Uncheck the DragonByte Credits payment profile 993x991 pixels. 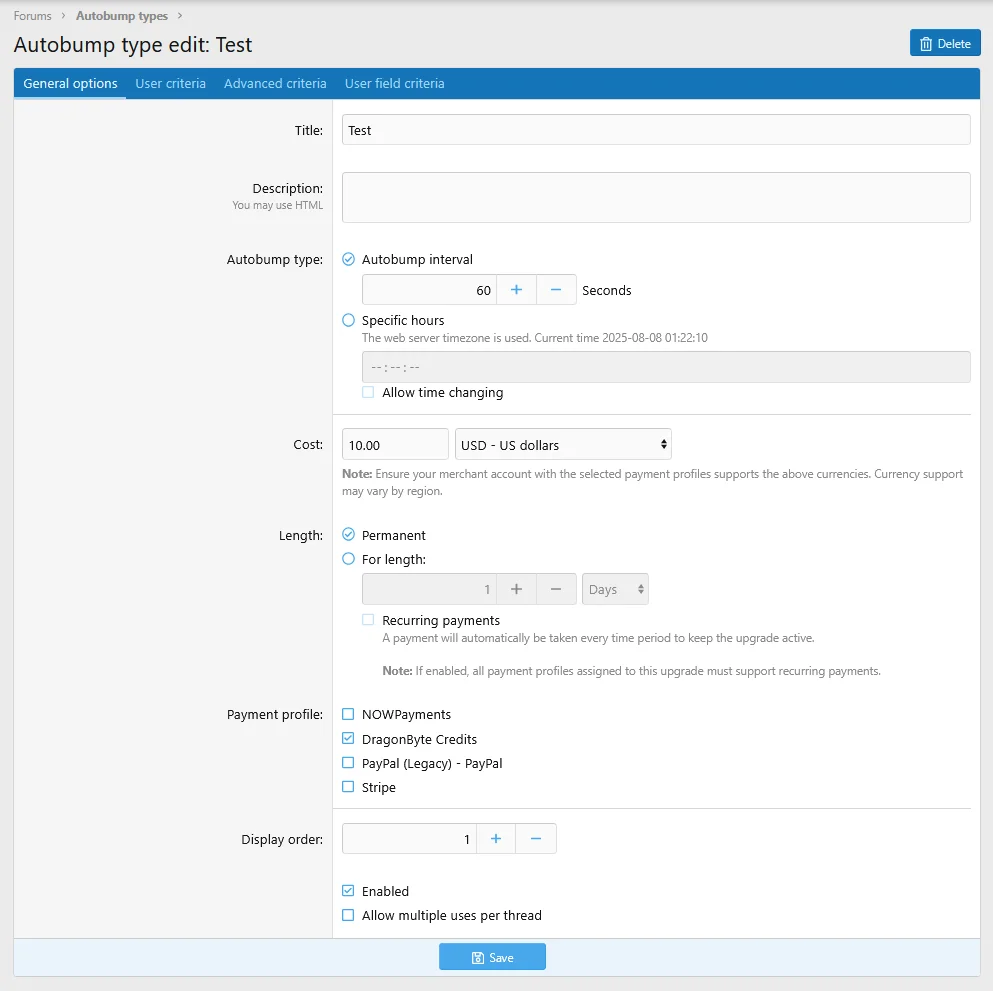click(x=348, y=738)
